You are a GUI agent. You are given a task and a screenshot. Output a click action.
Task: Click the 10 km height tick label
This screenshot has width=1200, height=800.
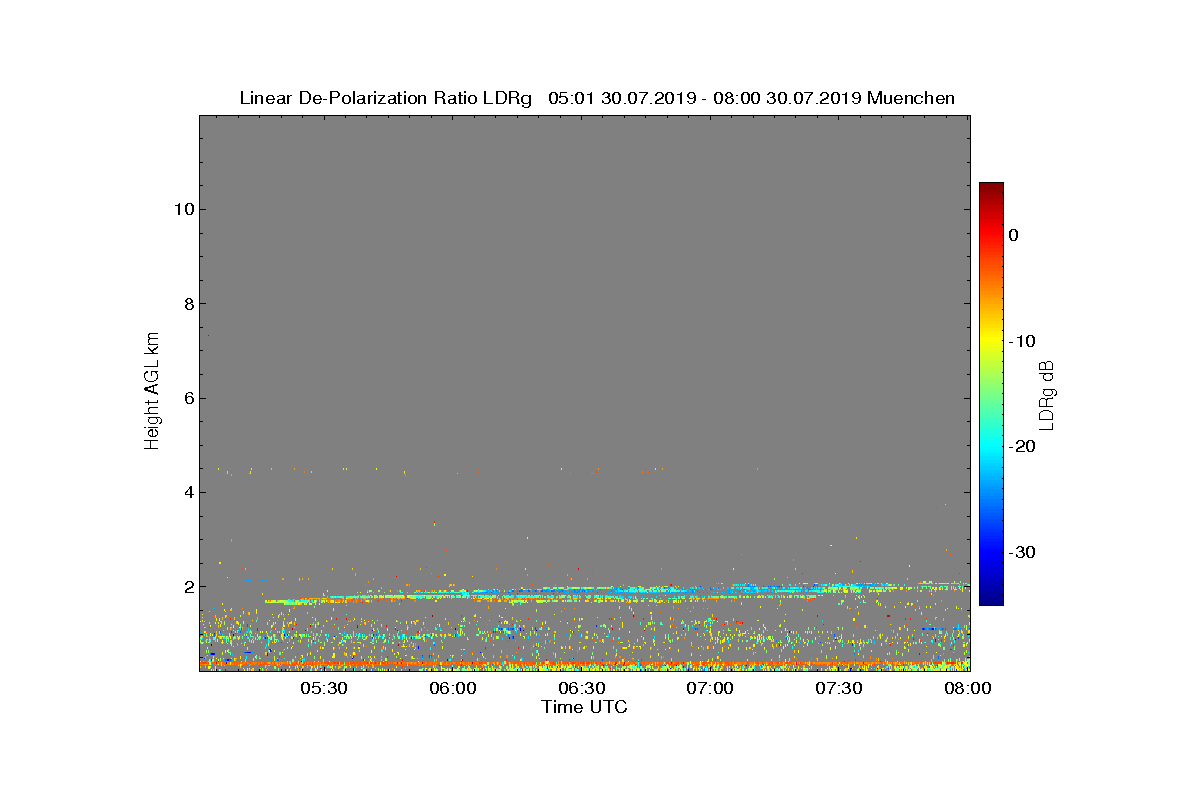pos(181,209)
